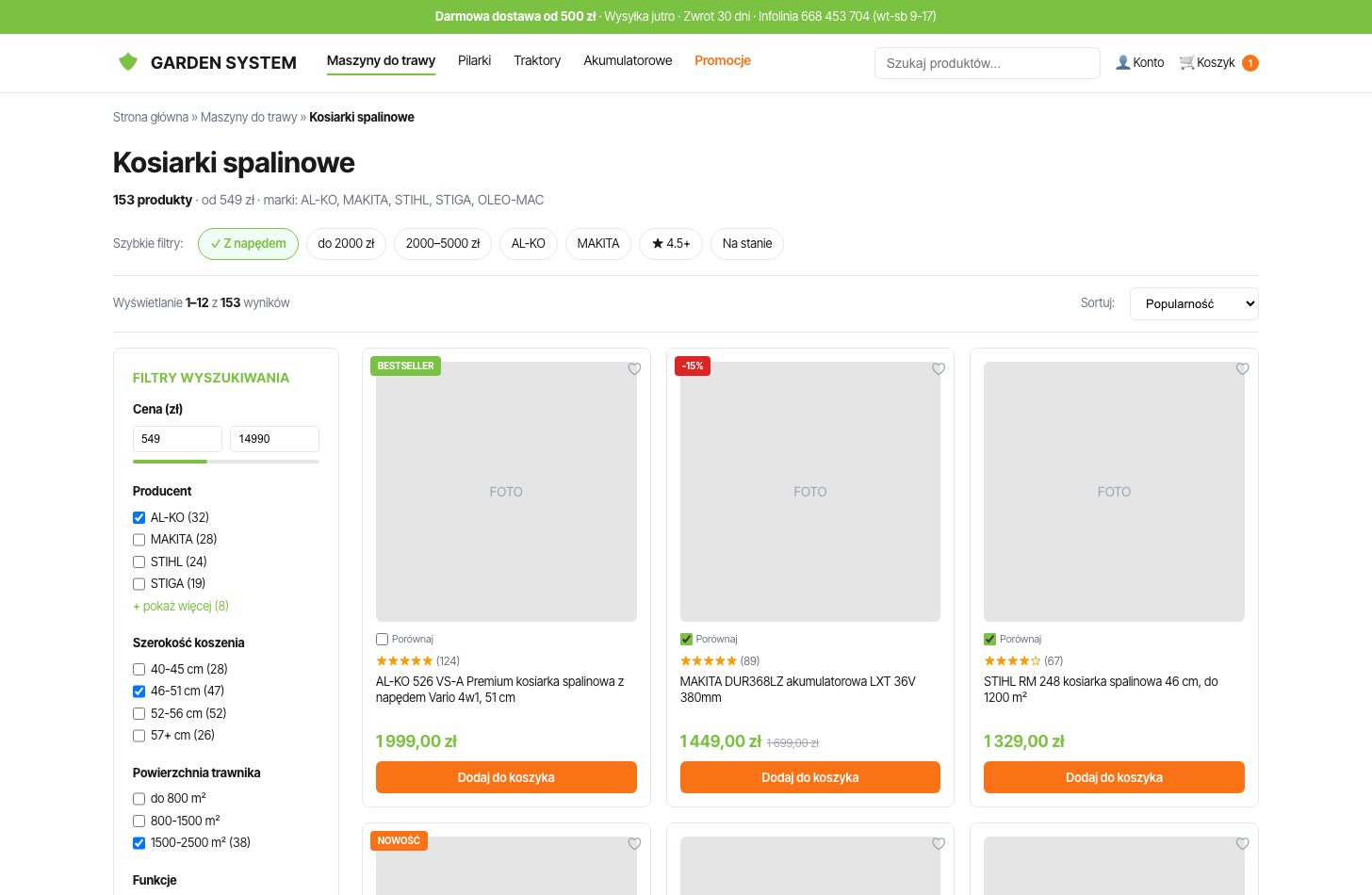The image size is (1372, 895).
Task: Check the 57+ cm (26) width filter
Action: pyautogui.click(x=139, y=736)
